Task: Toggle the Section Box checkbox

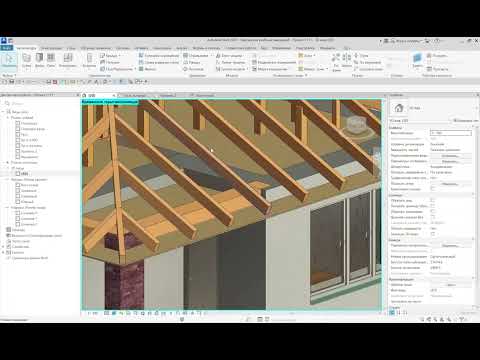Action: point(433,234)
